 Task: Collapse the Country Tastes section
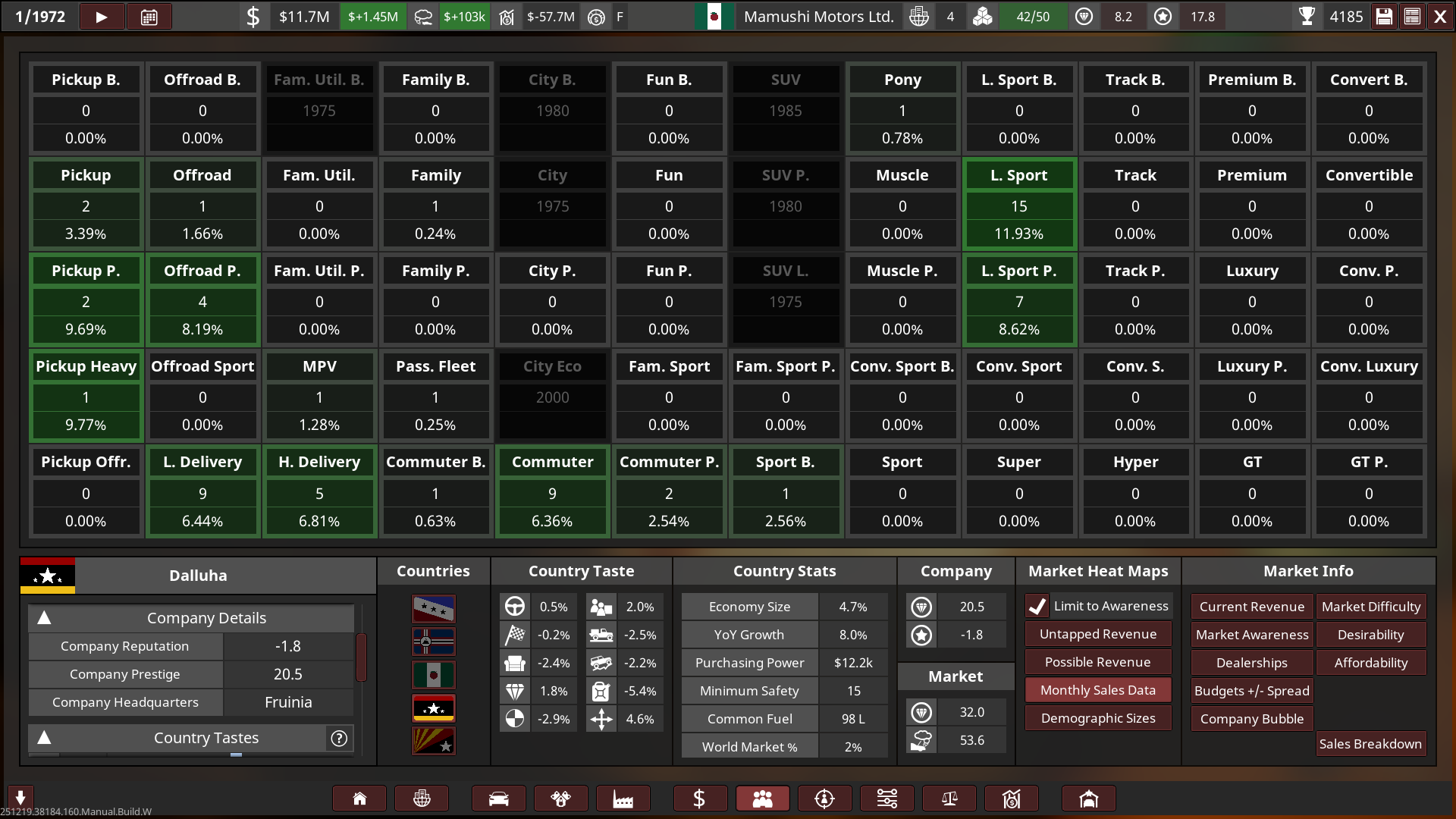click(44, 738)
